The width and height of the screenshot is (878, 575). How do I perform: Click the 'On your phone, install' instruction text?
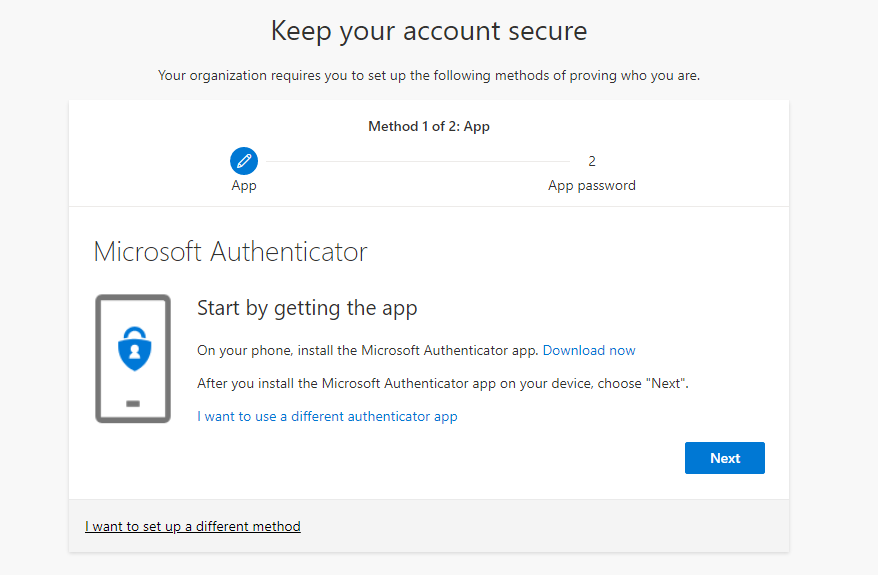[x=367, y=350]
